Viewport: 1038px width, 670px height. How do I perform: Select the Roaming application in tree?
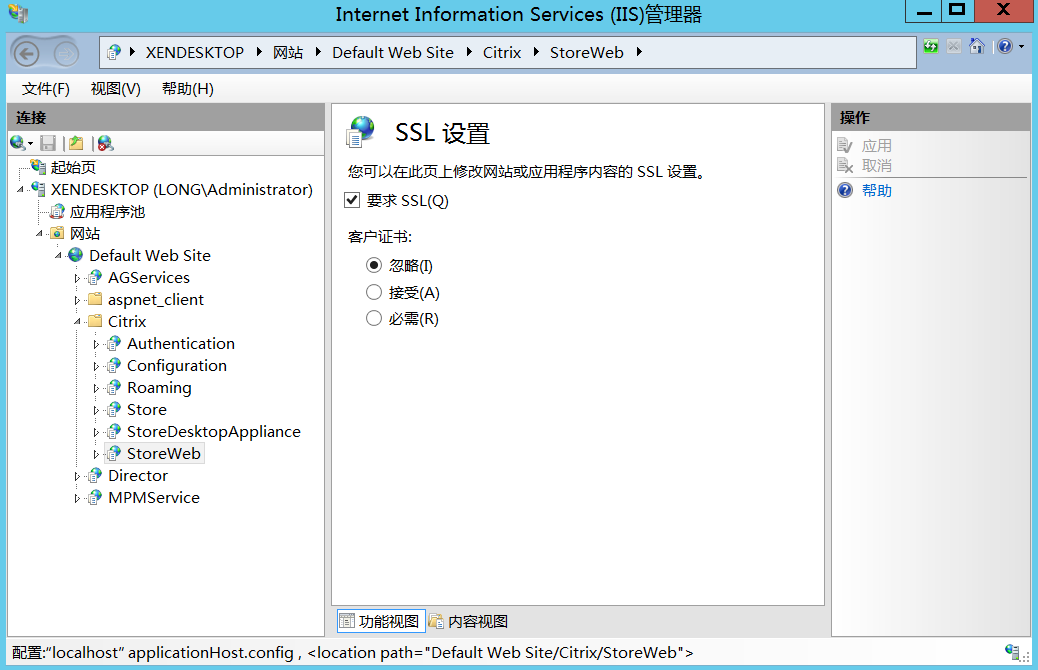(160, 387)
